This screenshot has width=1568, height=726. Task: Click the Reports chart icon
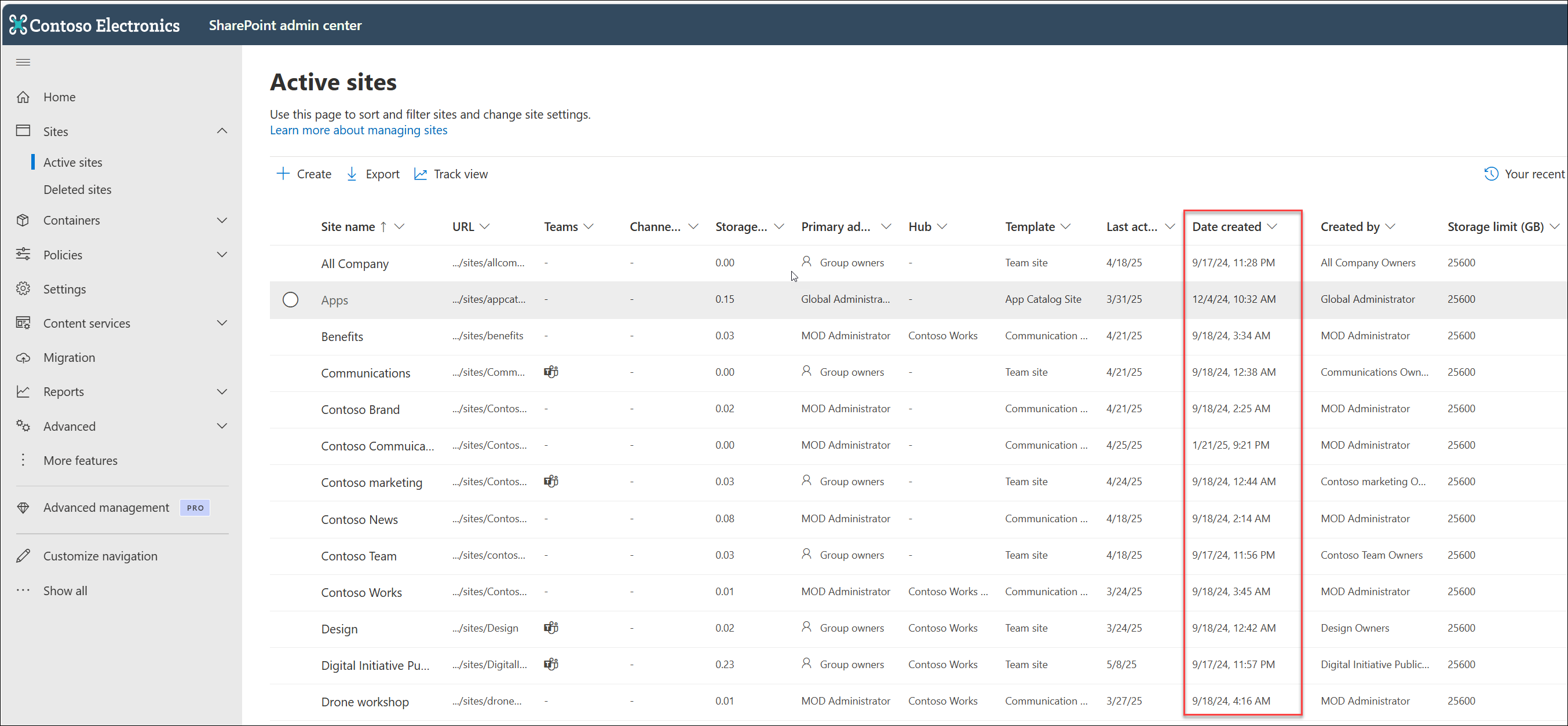pos(23,391)
